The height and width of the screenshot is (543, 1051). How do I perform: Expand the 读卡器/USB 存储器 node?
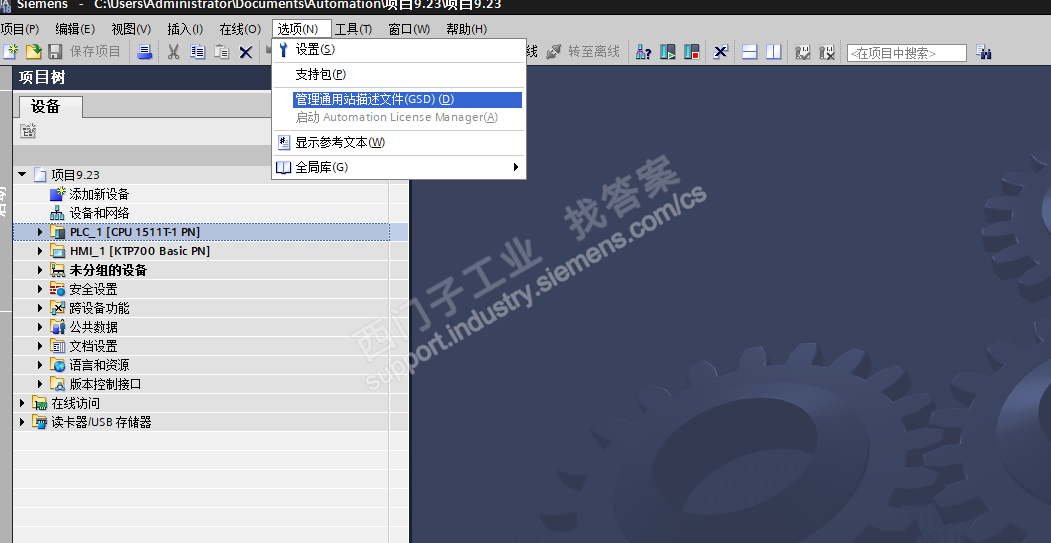tap(22, 422)
